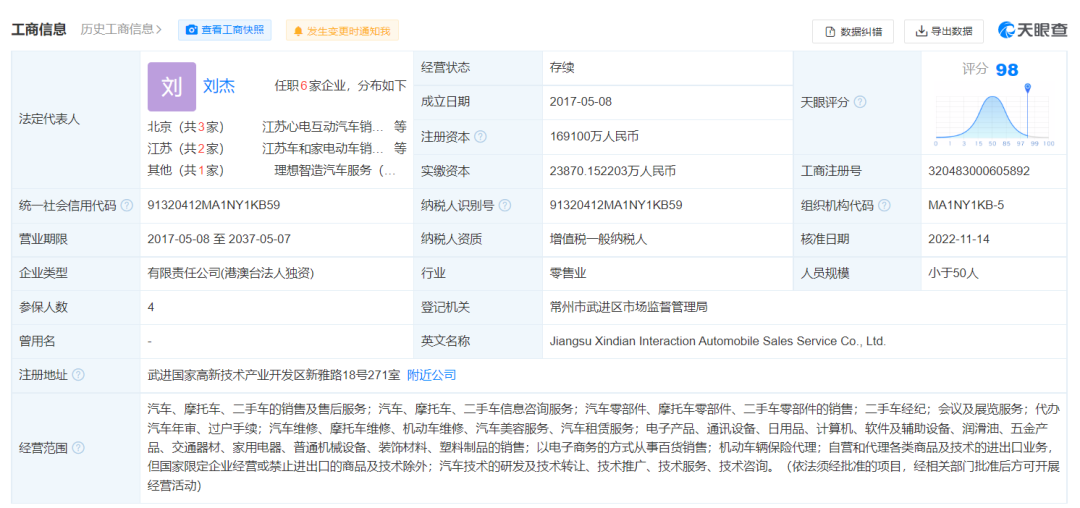Click organization code MA1NY1KB-5
1080x508 pixels.
pos(966,205)
